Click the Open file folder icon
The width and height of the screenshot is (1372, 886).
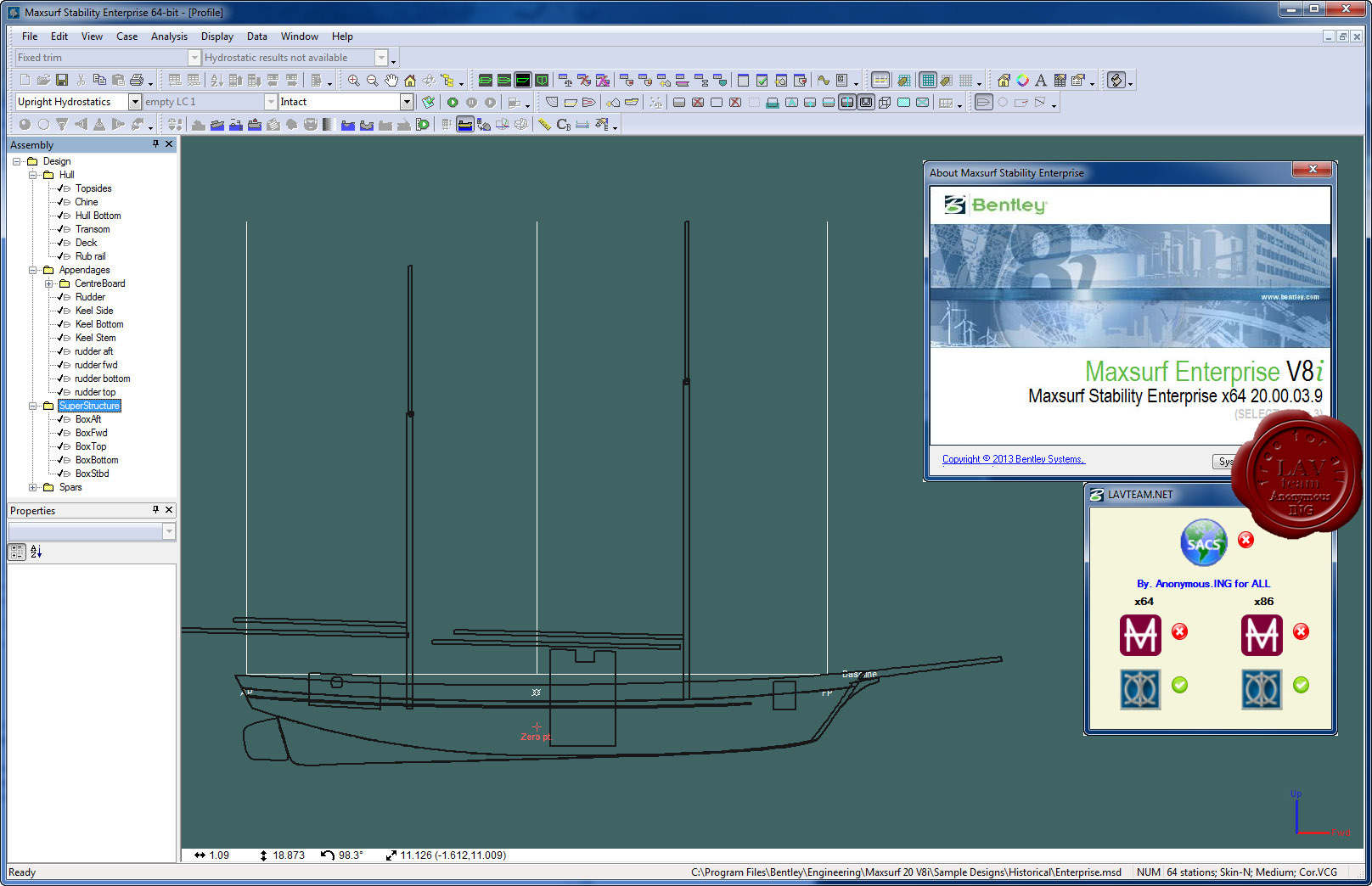[43, 80]
